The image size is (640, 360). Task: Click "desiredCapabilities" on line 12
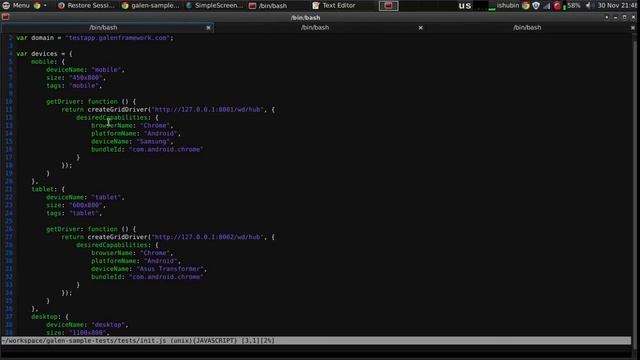pos(111,118)
